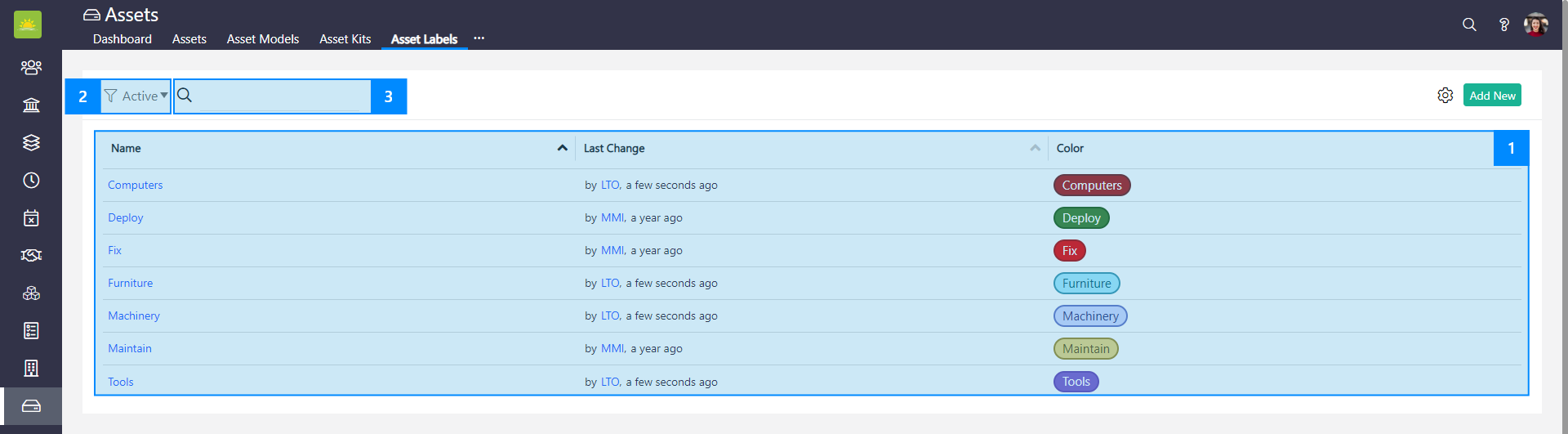Open global search magnifier in top bar
1568x434 pixels.
click(x=1469, y=25)
